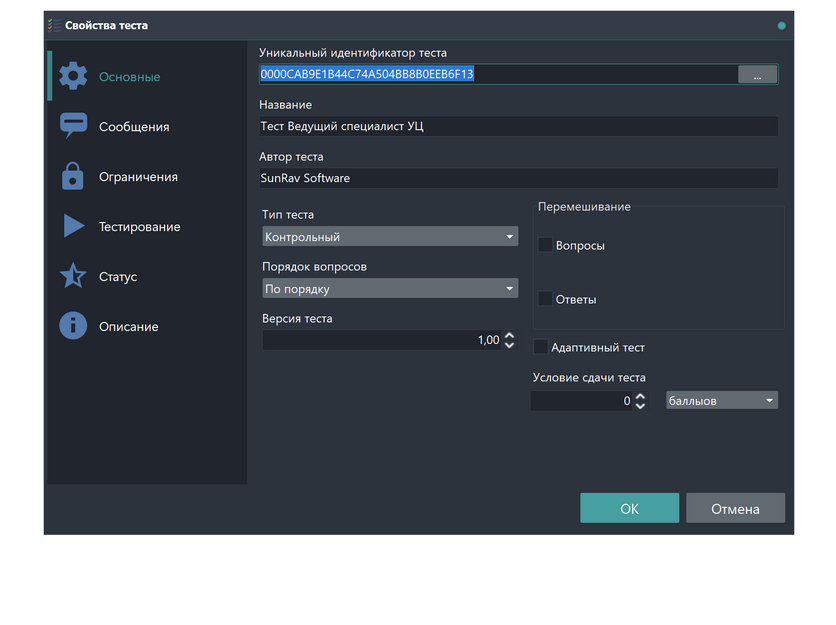
Task: Click the ellipsis button beside identifier
Action: [757, 74]
